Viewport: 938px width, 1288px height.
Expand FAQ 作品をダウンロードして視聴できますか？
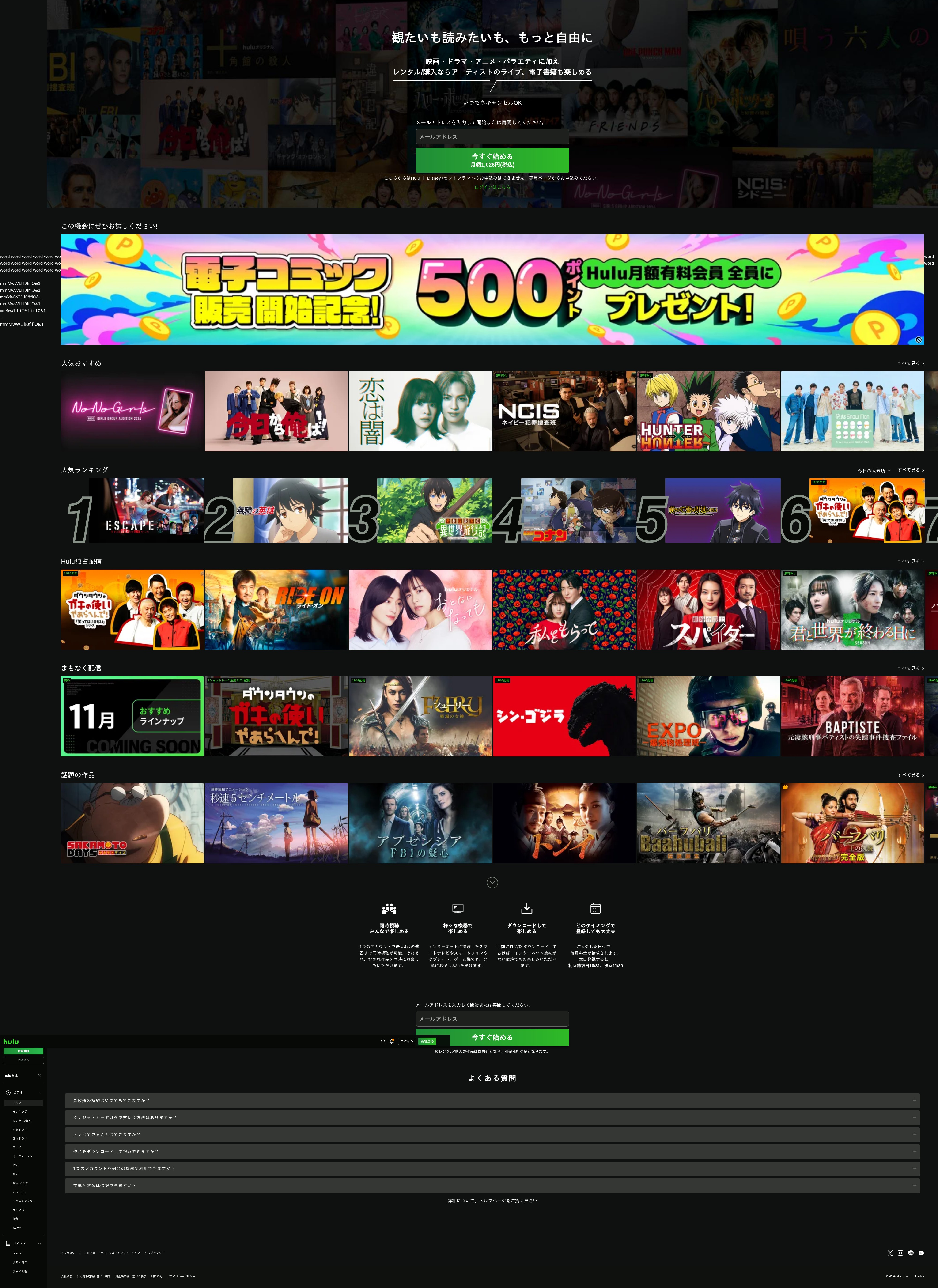point(492,1152)
